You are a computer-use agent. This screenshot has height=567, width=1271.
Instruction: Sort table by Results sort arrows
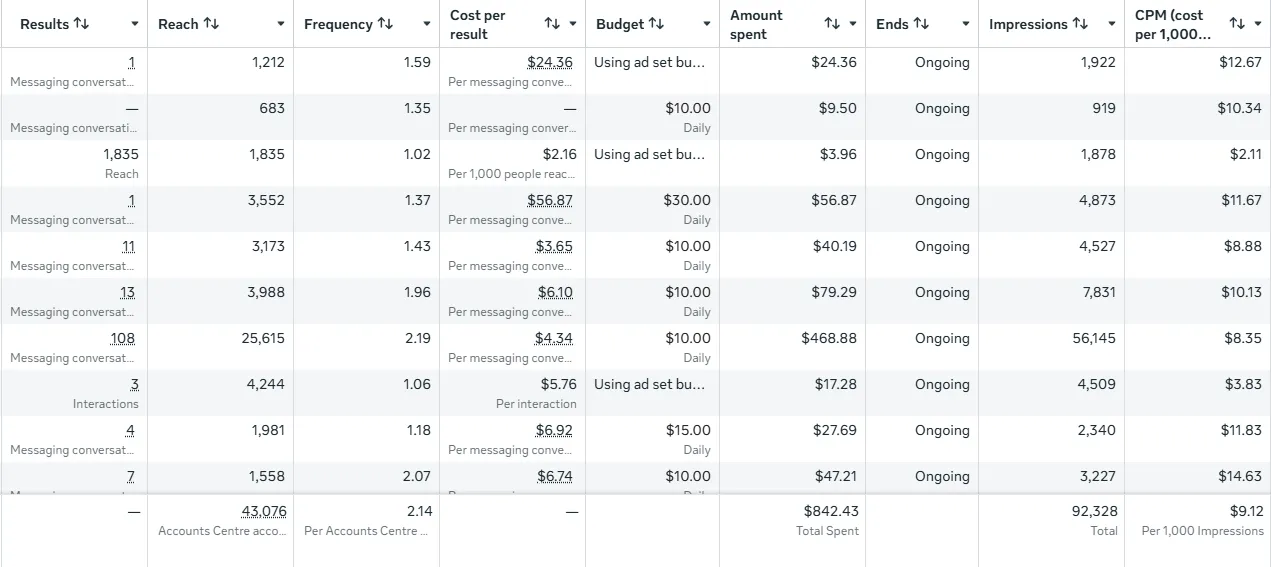(x=81, y=24)
